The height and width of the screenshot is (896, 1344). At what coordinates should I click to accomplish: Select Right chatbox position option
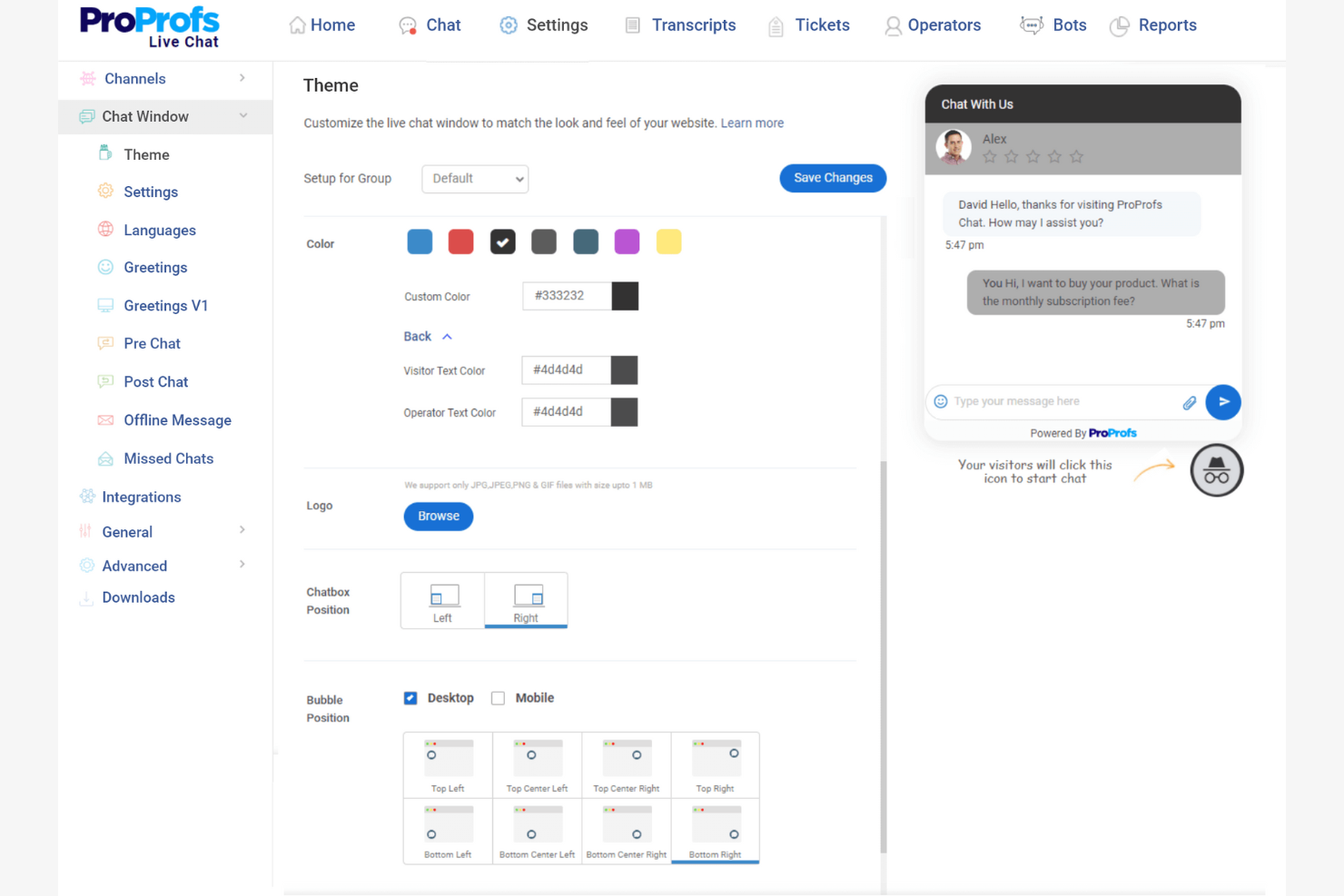pos(526,600)
